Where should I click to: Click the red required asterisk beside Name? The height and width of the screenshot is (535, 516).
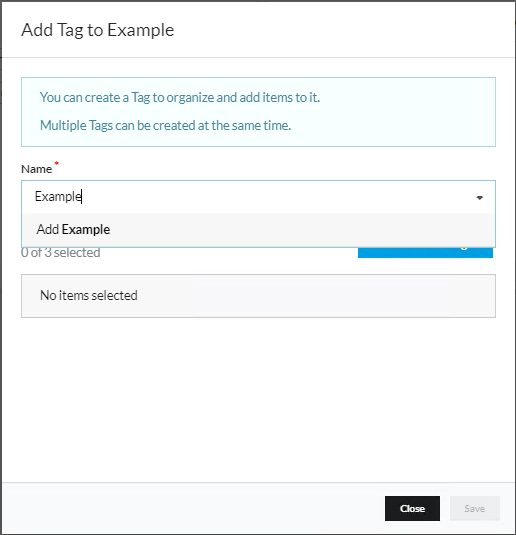57,163
